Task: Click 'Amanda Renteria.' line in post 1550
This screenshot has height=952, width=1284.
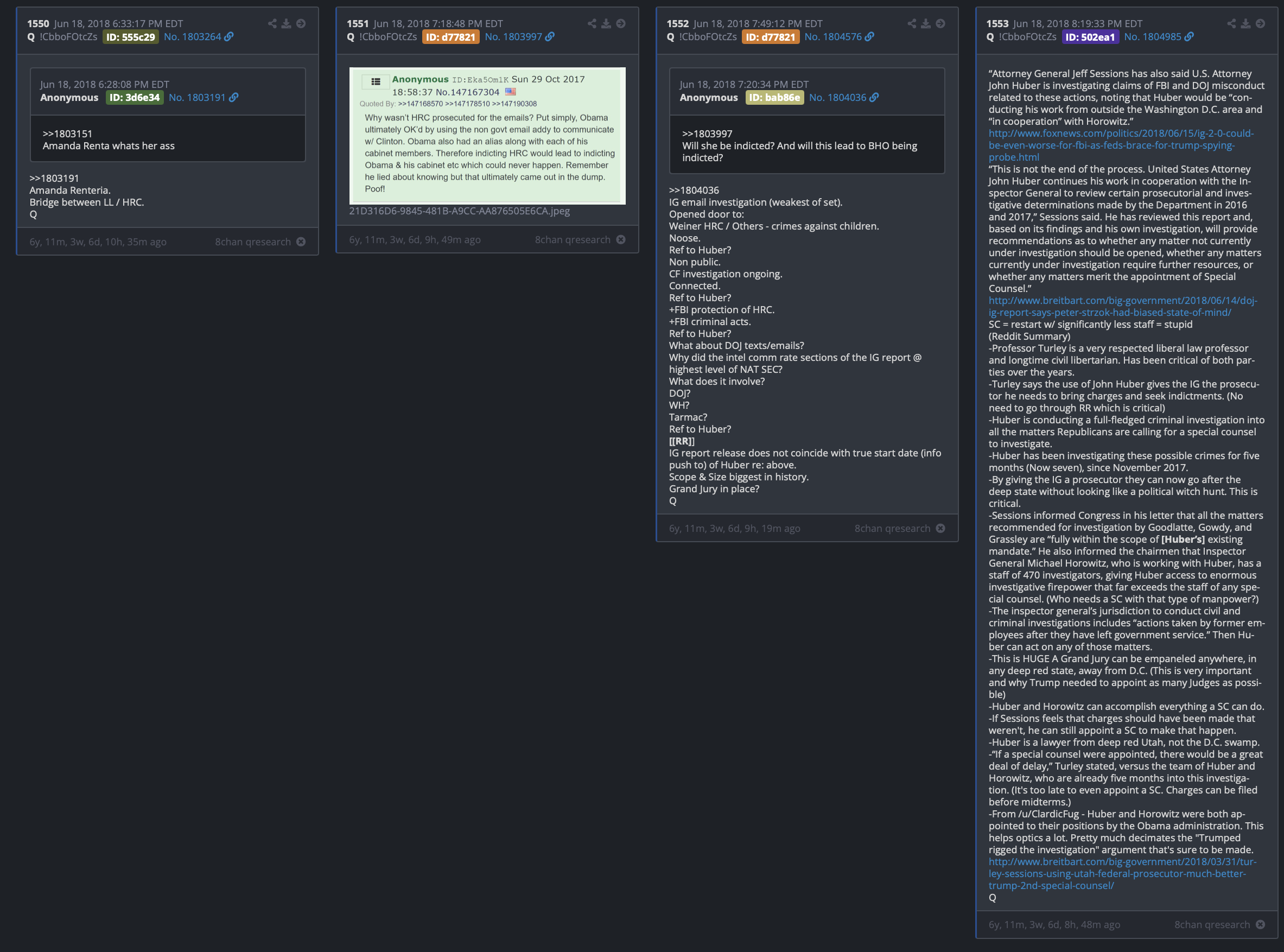Action: tap(69, 190)
